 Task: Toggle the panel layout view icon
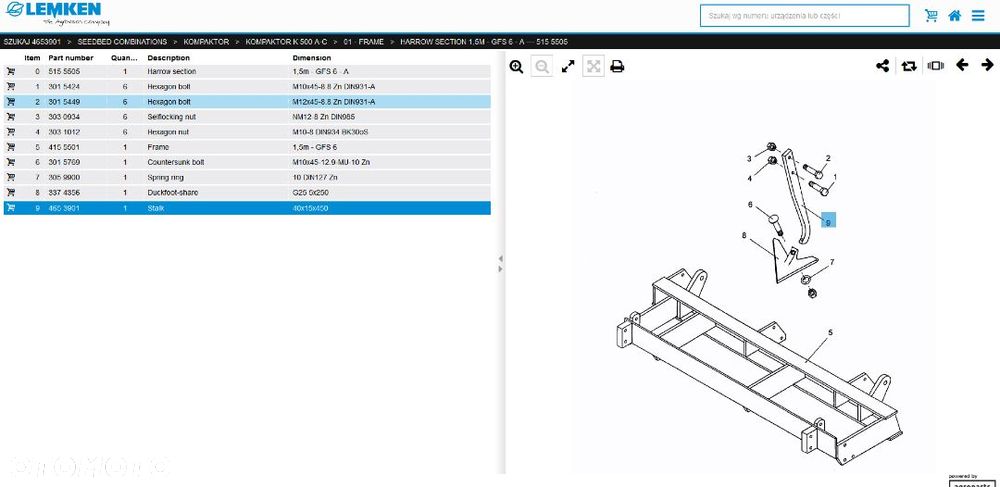click(936, 65)
